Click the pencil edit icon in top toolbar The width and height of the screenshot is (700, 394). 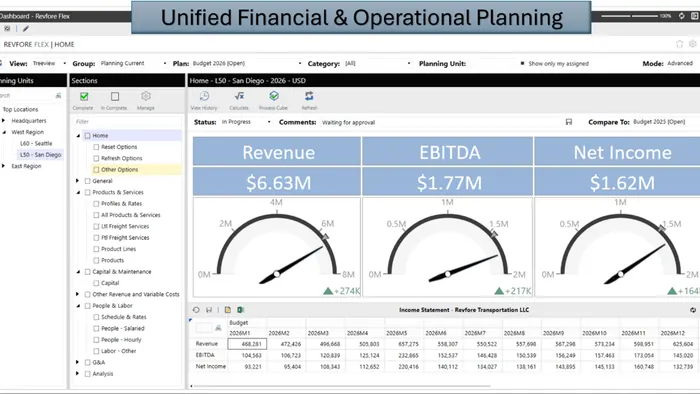tap(26, 29)
